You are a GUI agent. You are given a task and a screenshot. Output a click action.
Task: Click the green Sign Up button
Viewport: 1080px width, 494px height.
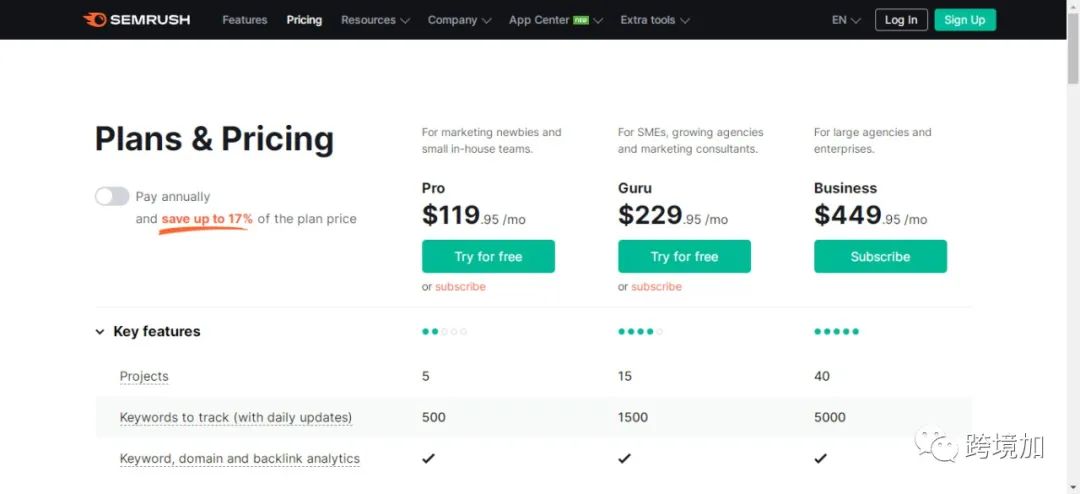(x=964, y=20)
